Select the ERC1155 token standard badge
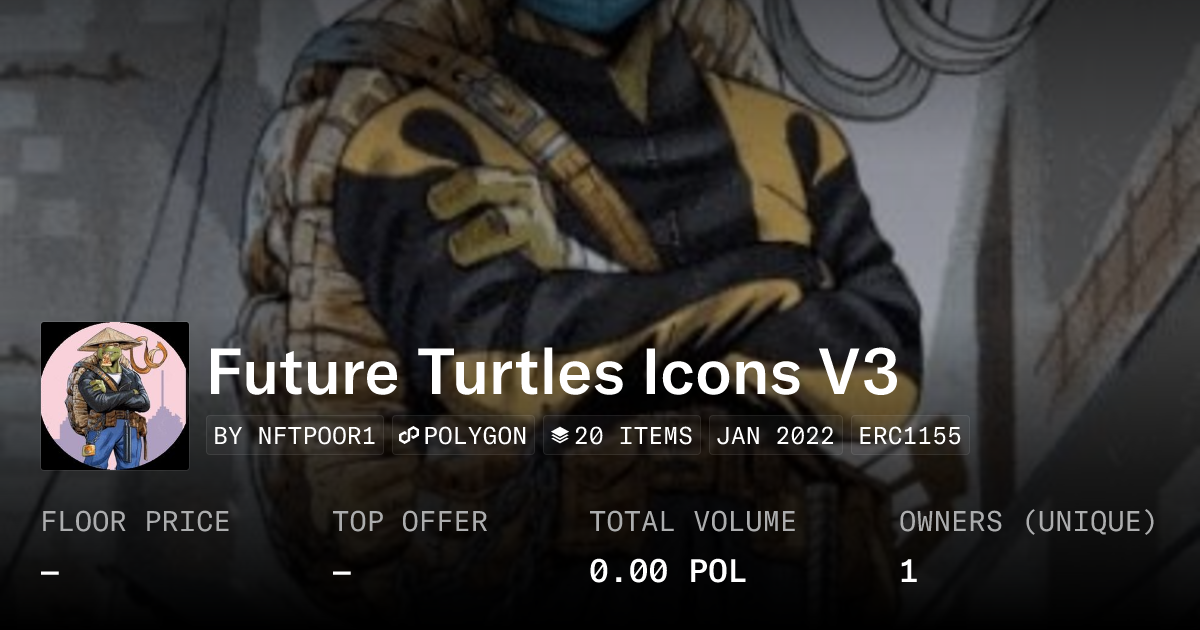 tap(910, 436)
